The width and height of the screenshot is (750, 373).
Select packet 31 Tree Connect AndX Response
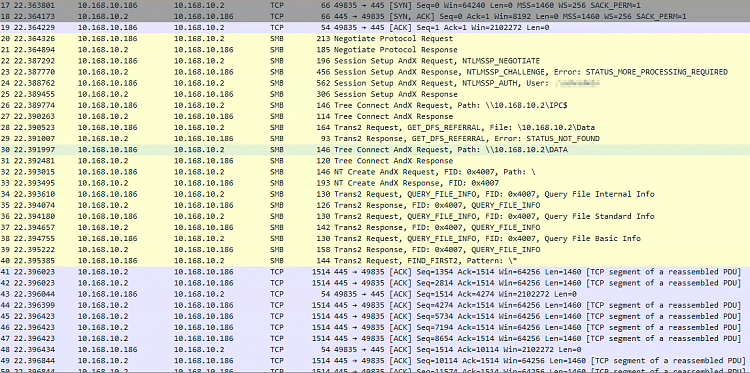pos(375,161)
